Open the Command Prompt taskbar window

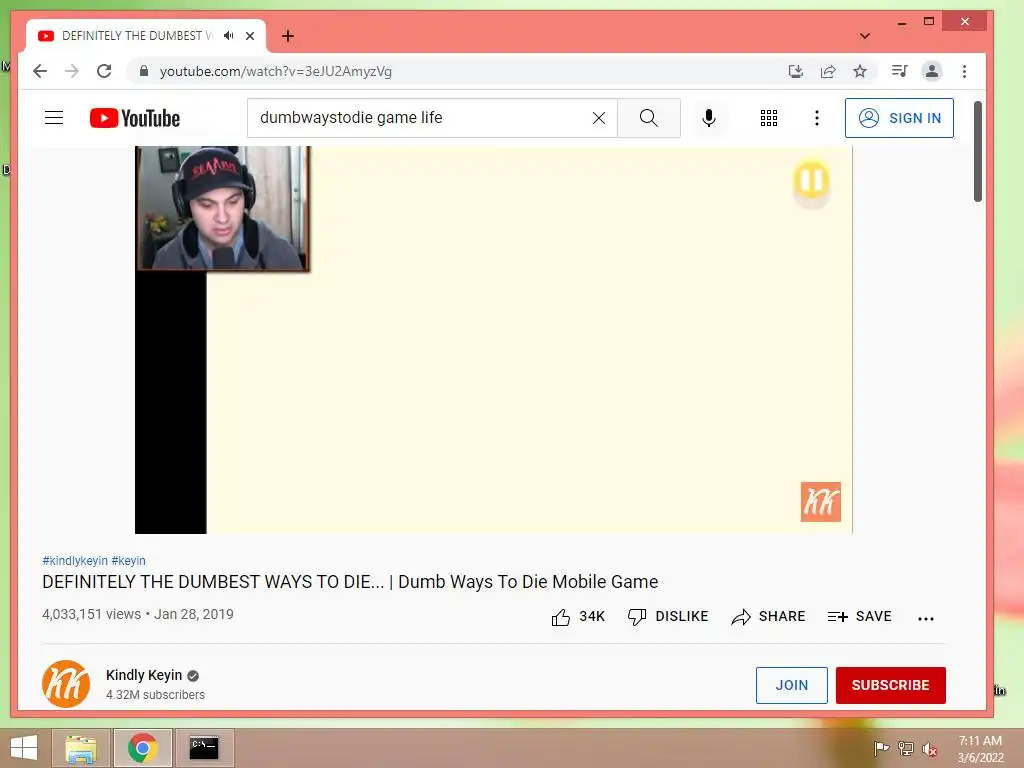point(204,748)
